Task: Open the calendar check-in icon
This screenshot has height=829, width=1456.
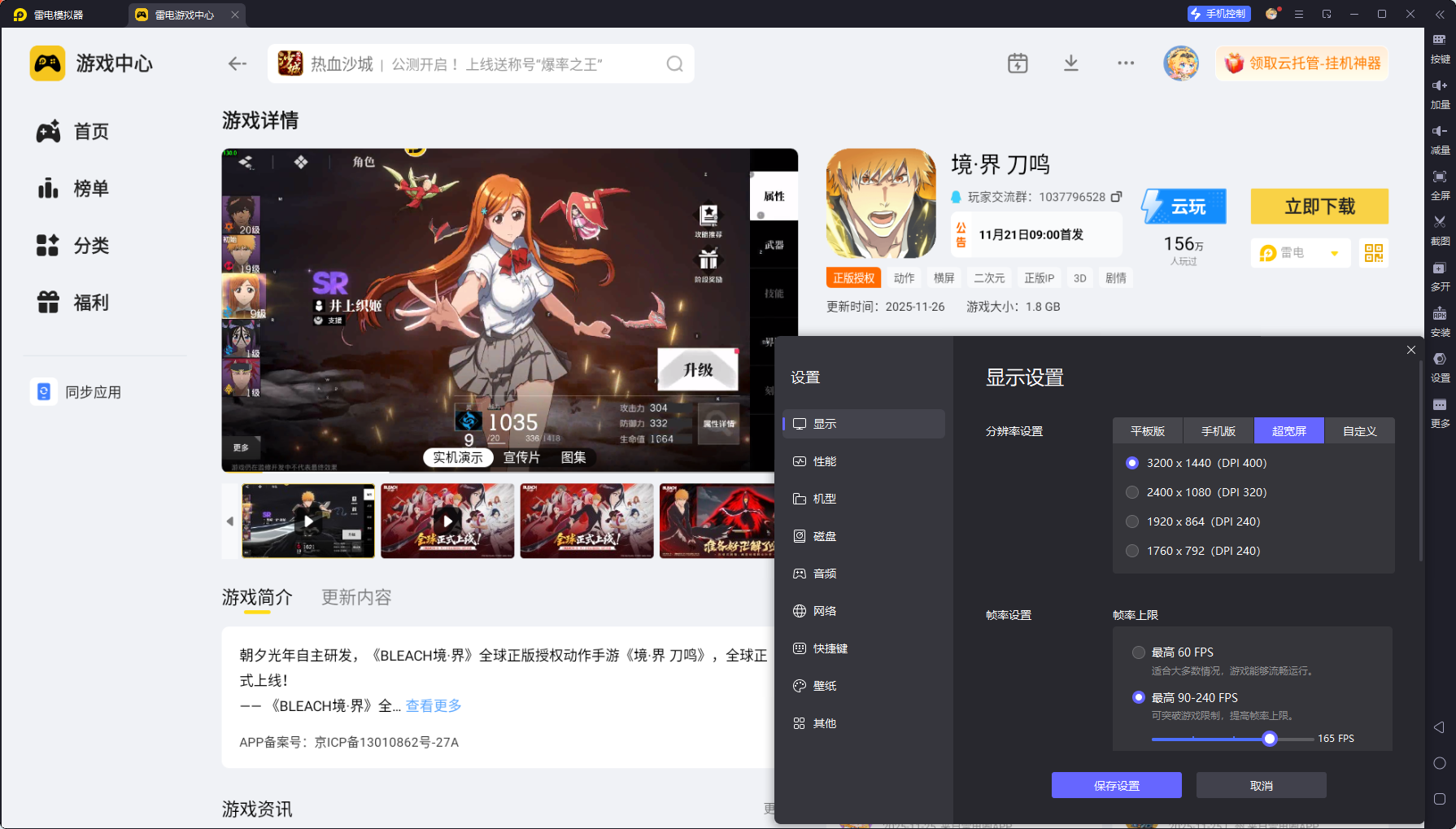Action: click(1018, 63)
